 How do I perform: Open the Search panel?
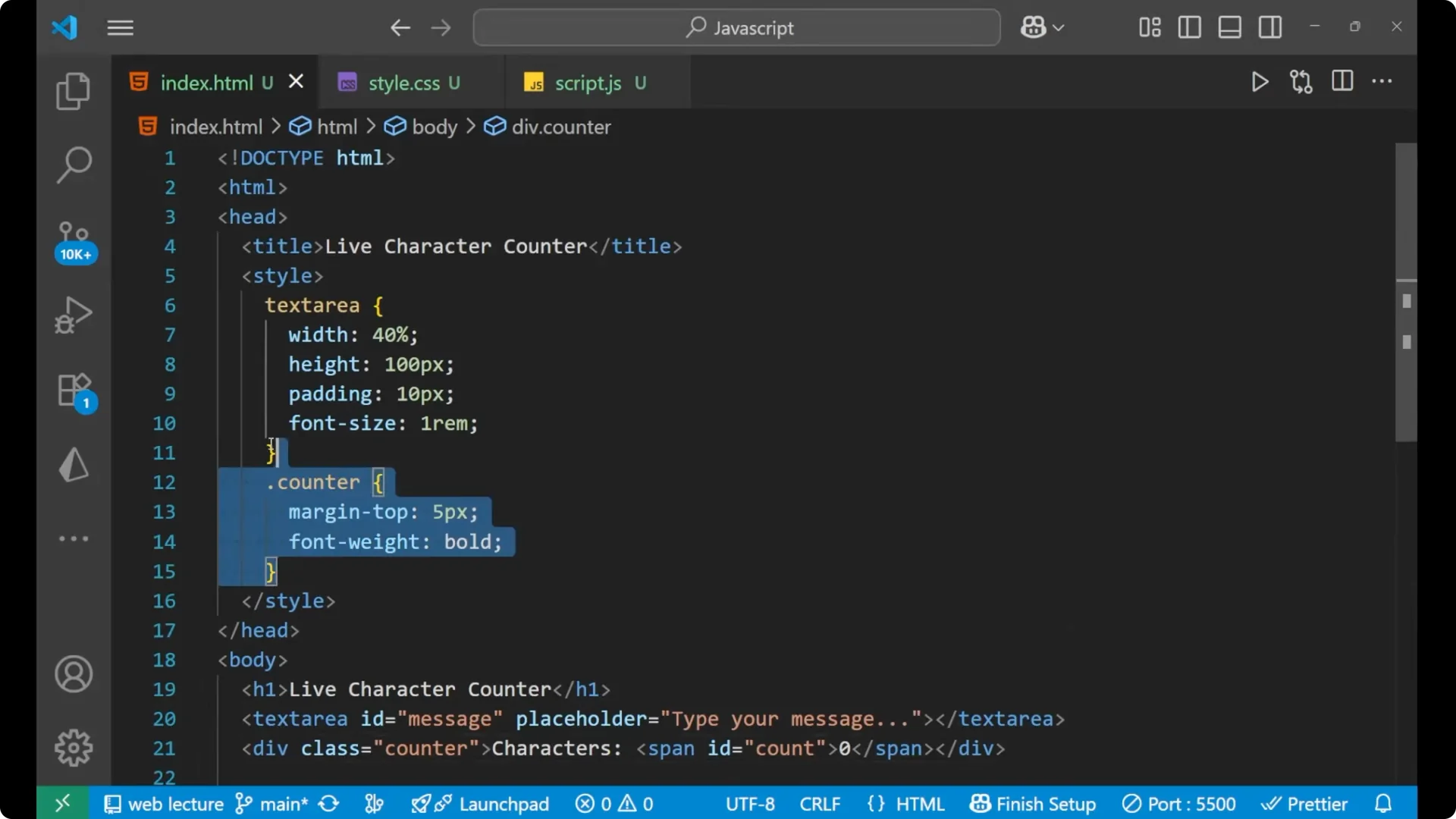pos(73,165)
